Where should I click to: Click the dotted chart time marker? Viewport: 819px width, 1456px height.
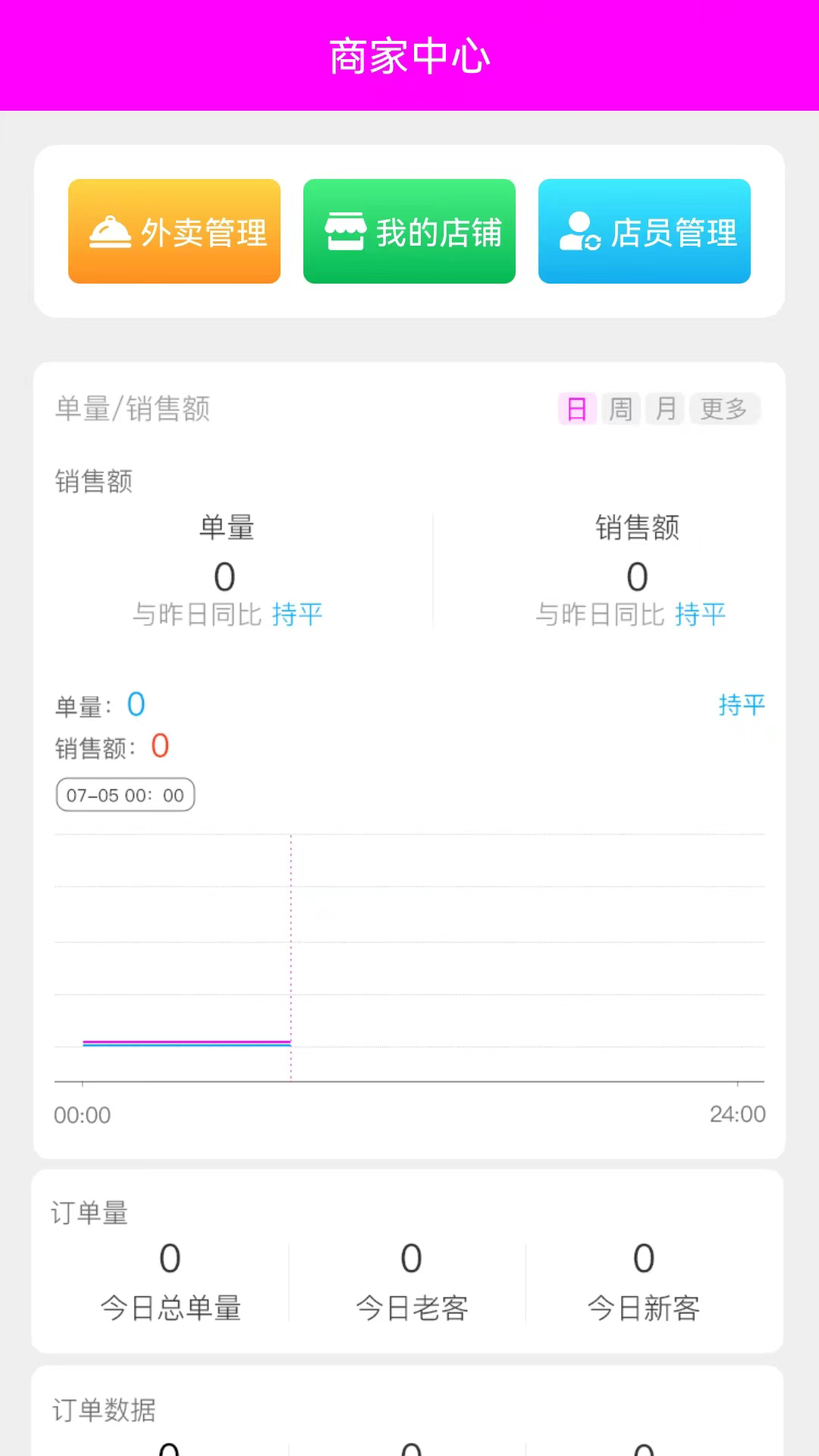pyautogui.click(x=291, y=955)
